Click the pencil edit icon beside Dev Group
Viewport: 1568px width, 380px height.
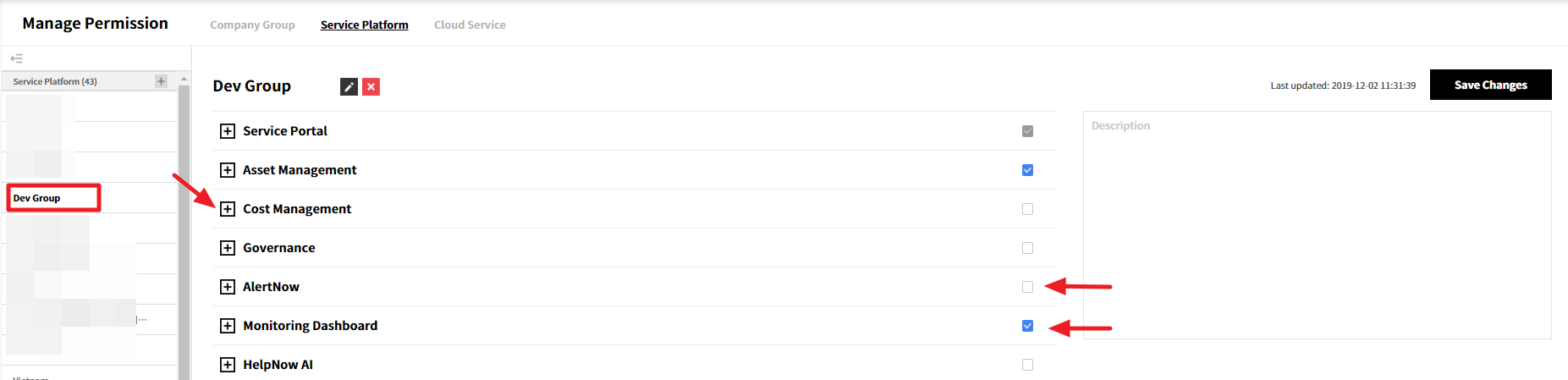pos(349,86)
